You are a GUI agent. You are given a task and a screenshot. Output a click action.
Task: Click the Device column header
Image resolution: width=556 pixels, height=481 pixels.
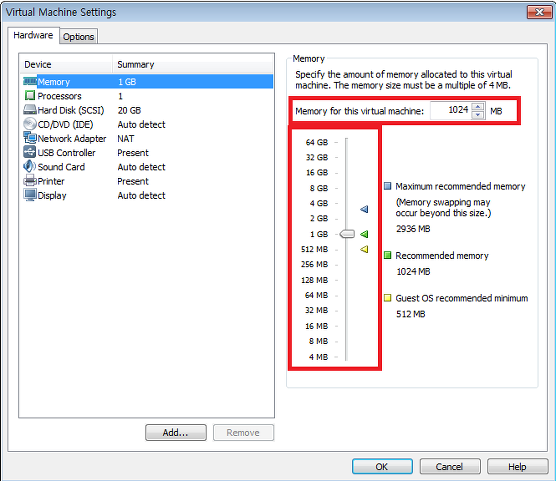[x=66, y=65]
